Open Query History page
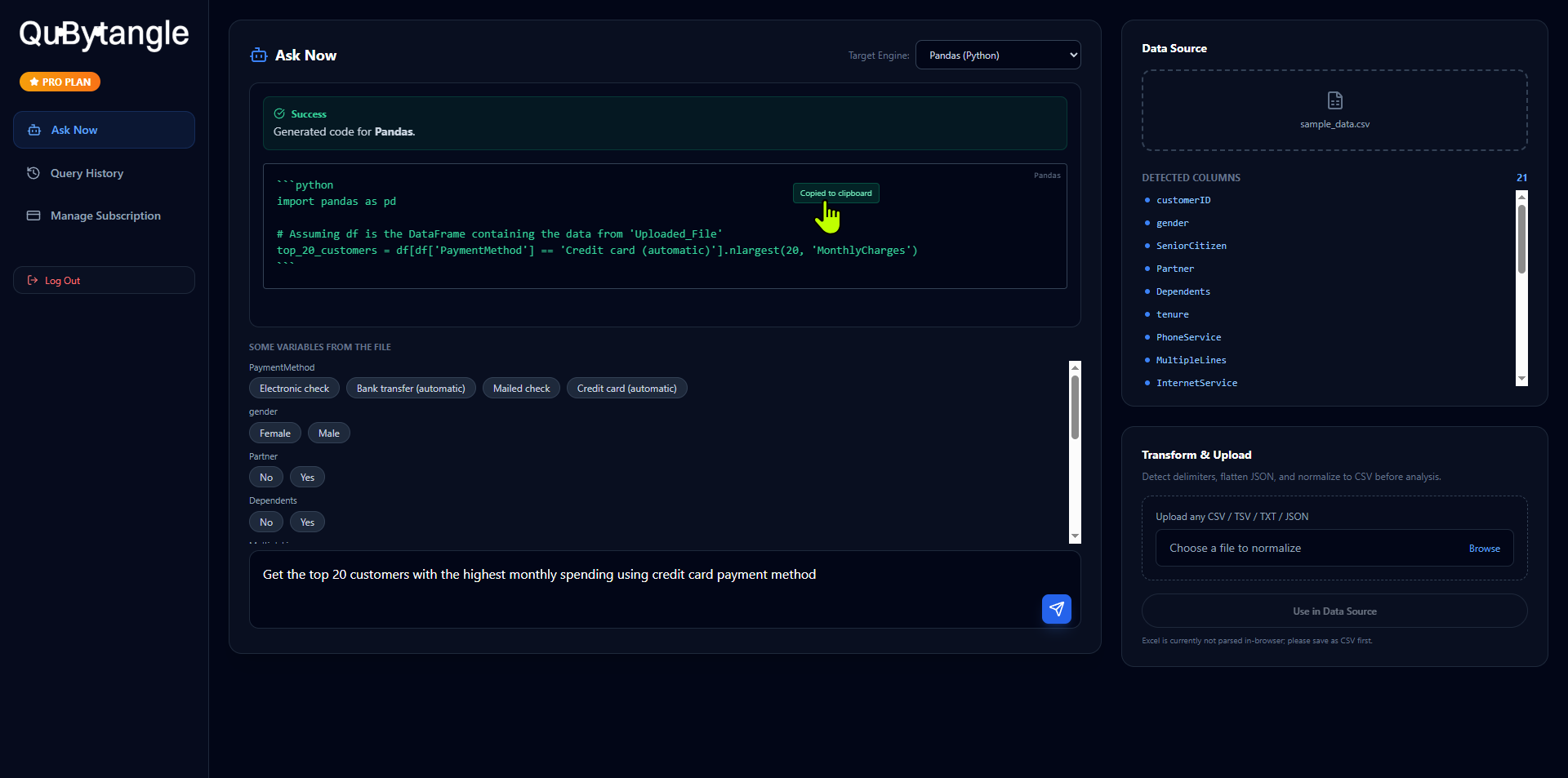 click(x=104, y=173)
